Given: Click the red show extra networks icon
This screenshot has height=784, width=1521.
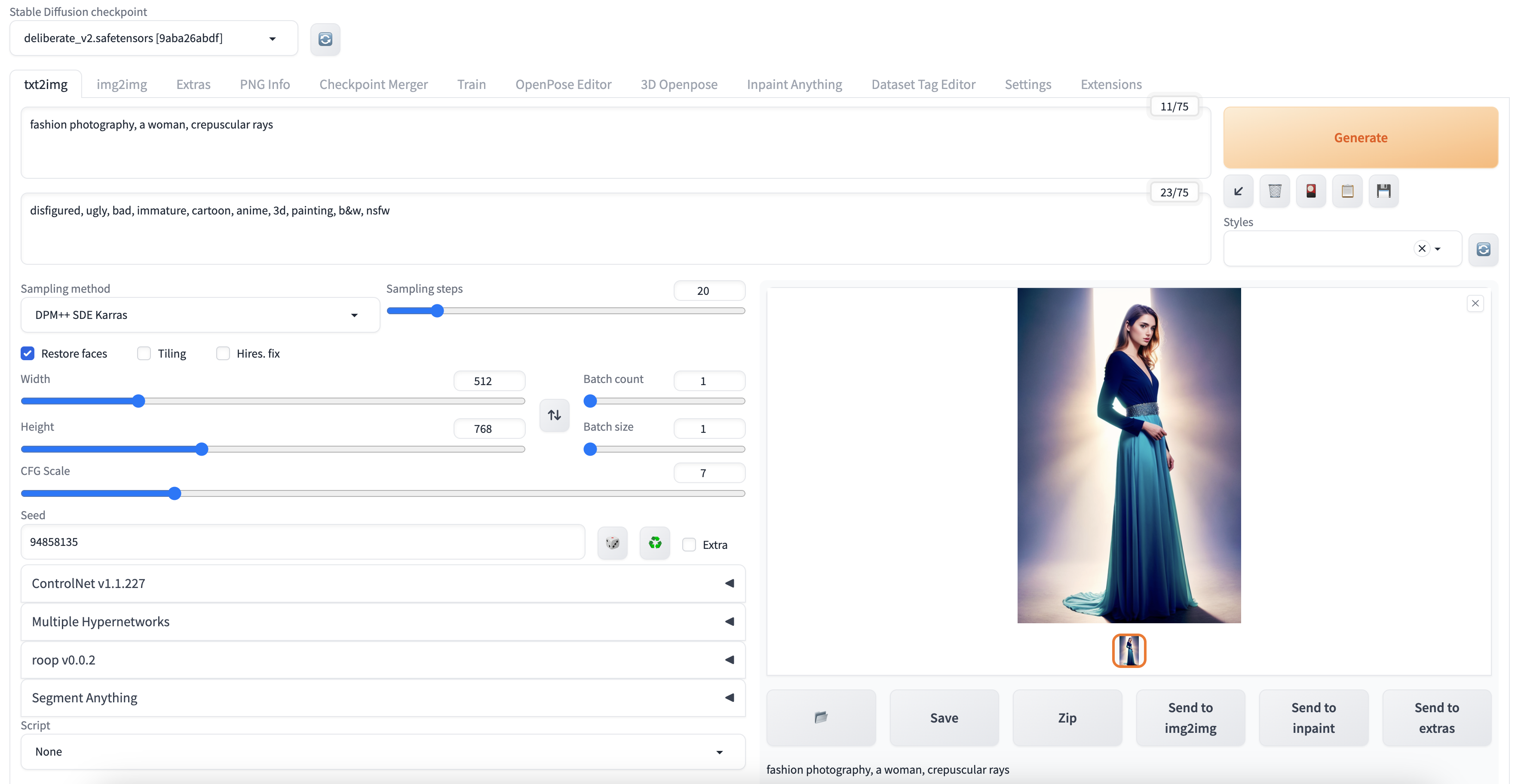Looking at the screenshot, I should [1311, 191].
